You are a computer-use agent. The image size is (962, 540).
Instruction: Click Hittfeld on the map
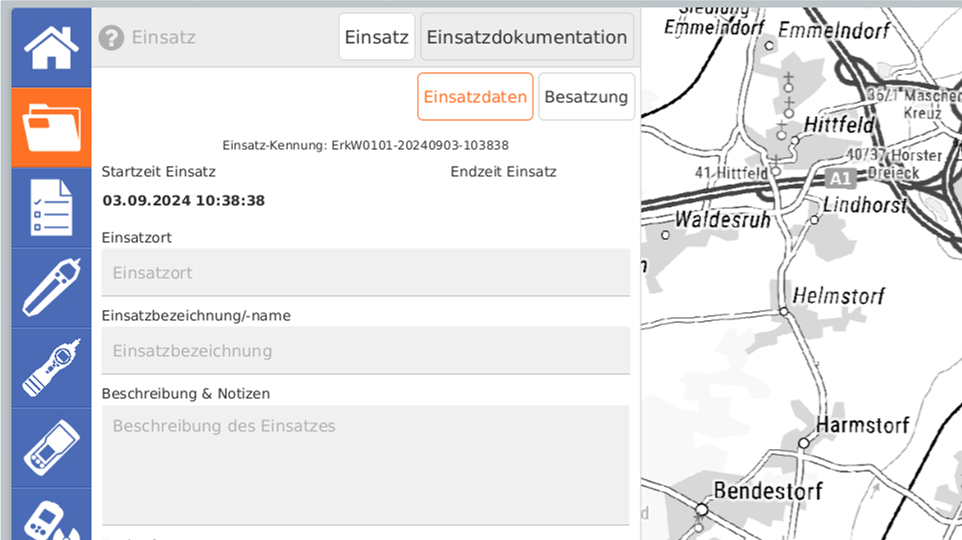click(x=838, y=125)
